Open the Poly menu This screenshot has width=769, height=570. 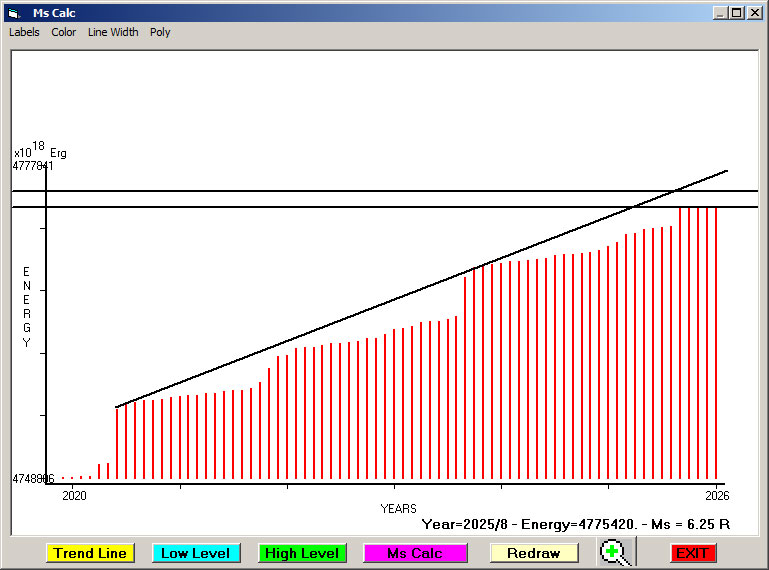point(160,32)
